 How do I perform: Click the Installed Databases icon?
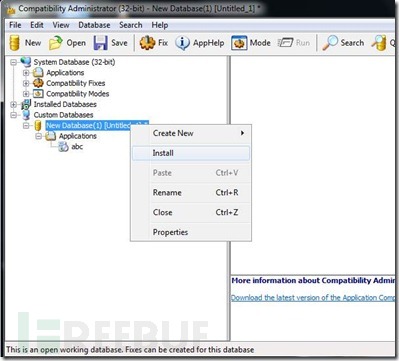pyautogui.click(x=26, y=104)
